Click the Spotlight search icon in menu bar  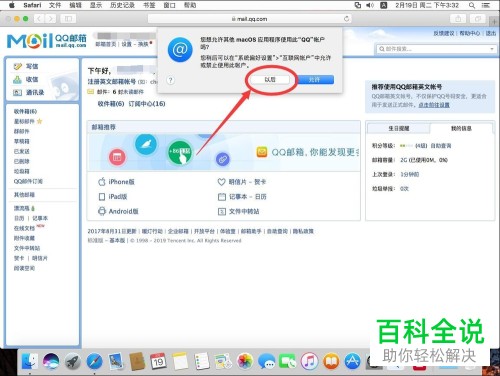coord(472,5)
